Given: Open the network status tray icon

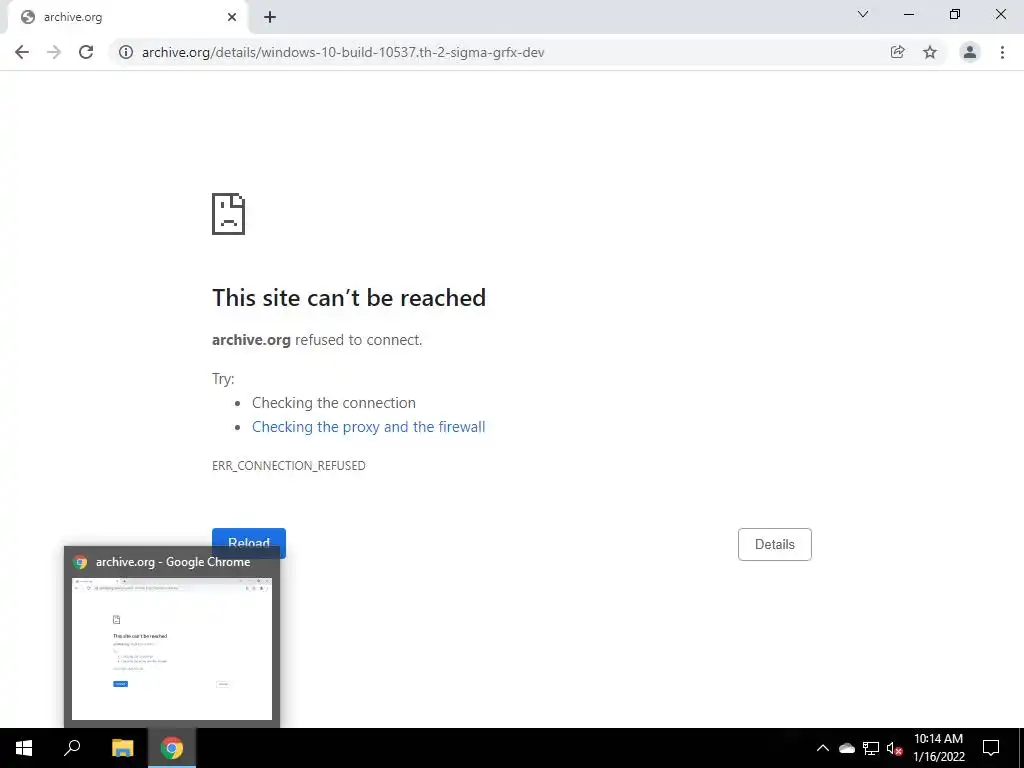Looking at the screenshot, I should pyautogui.click(x=871, y=748).
